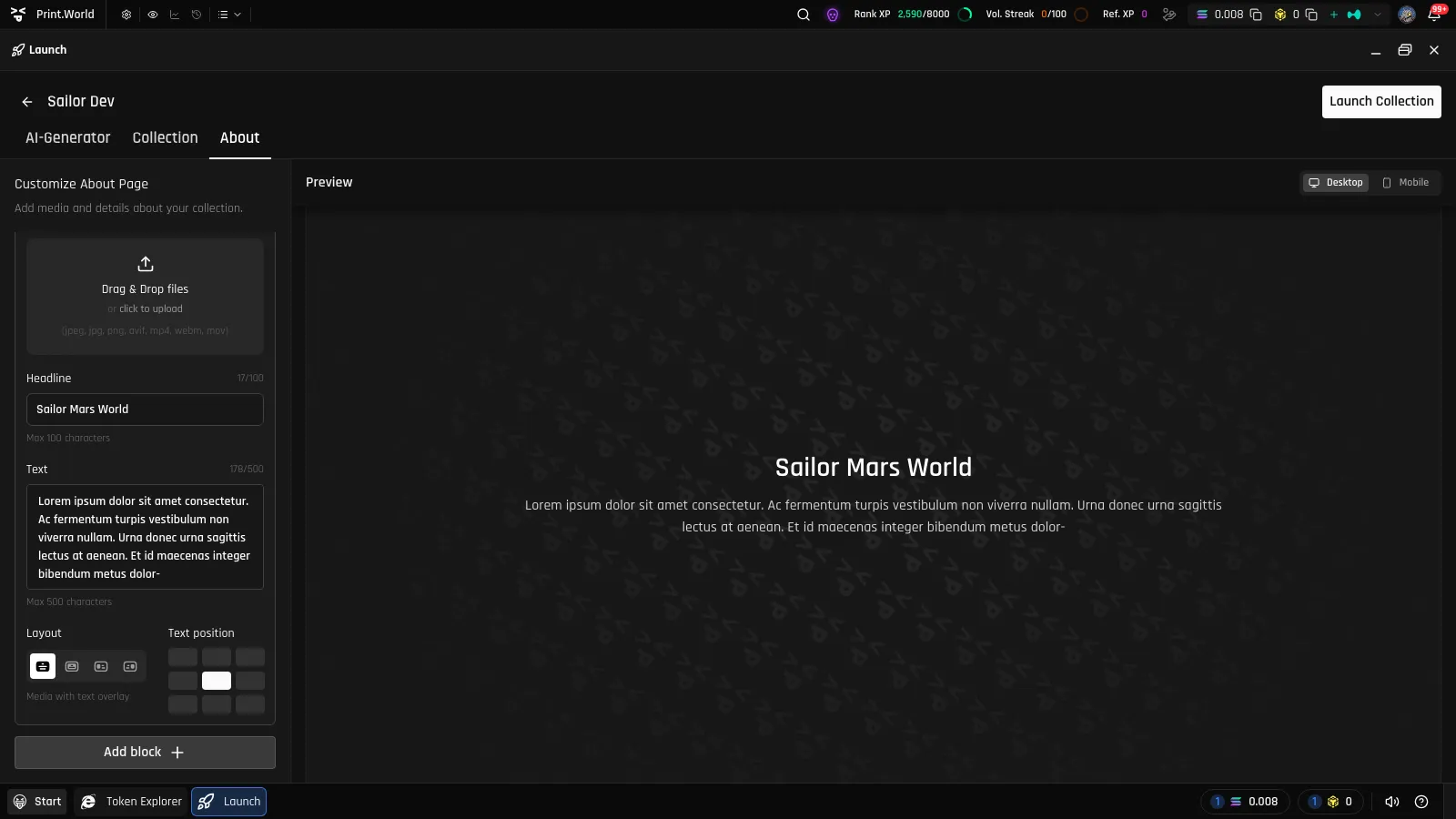The width and height of the screenshot is (1456, 819).
Task: Click the teal bridge icon in top bar
Action: 1354,15
